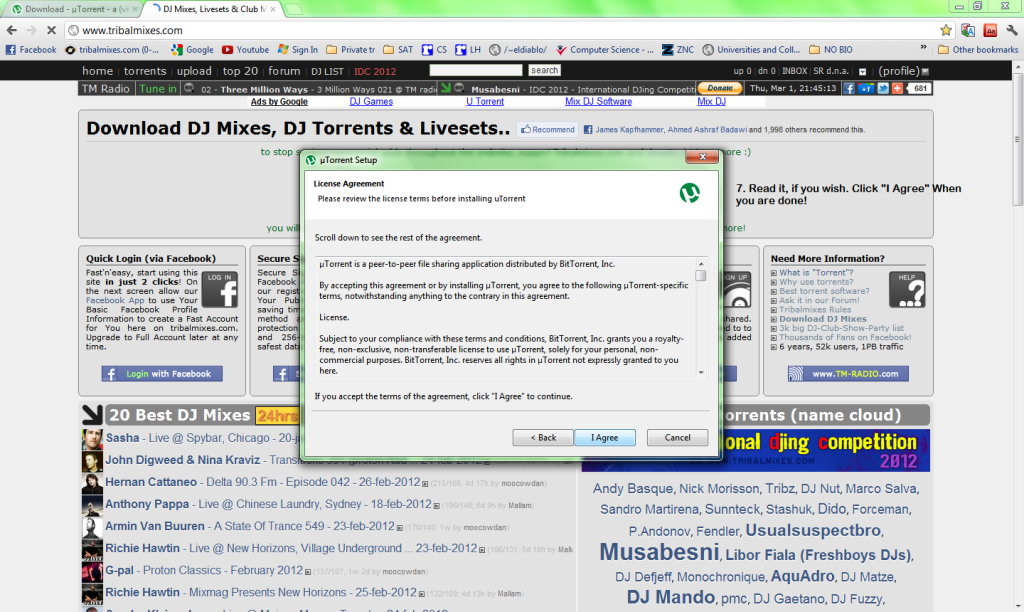Go back using the browser back arrow
The height and width of the screenshot is (612, 1024).
point(12,30)
